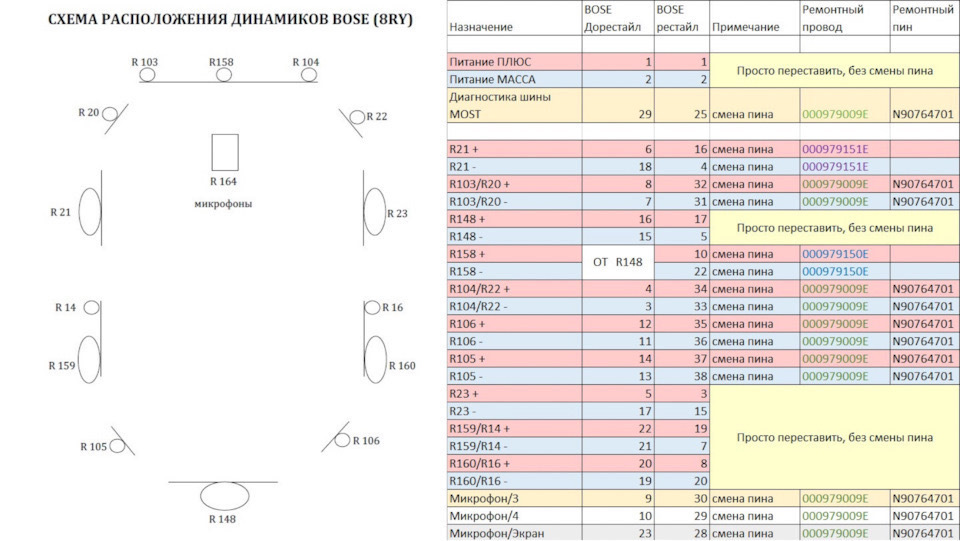Click the 'R 23' label in the diagram
The height and width of the screenshot is (541, 960).
pos(397,214)
